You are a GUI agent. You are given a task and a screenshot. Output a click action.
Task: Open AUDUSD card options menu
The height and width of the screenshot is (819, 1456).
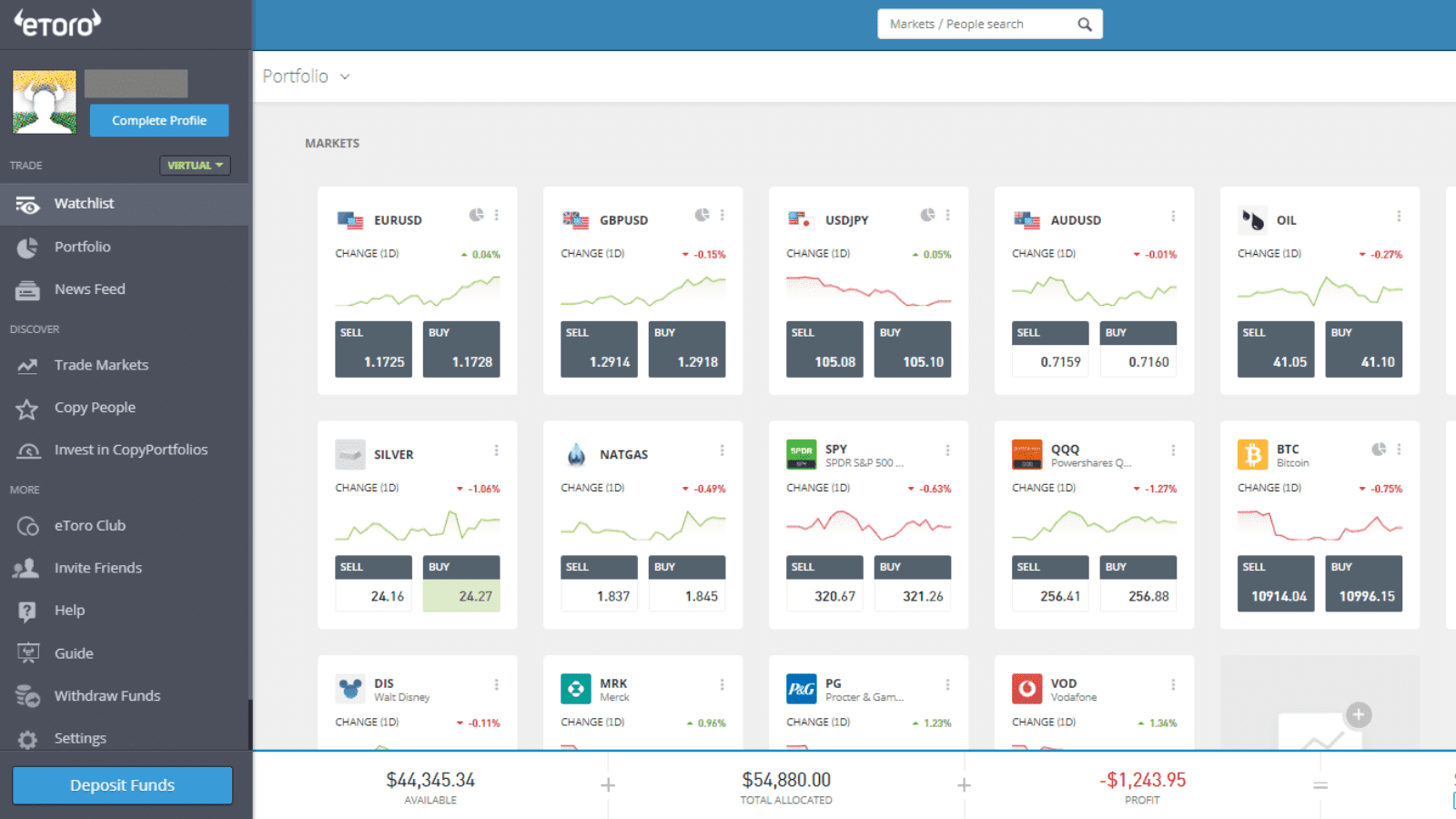[x=1173, y=216]
